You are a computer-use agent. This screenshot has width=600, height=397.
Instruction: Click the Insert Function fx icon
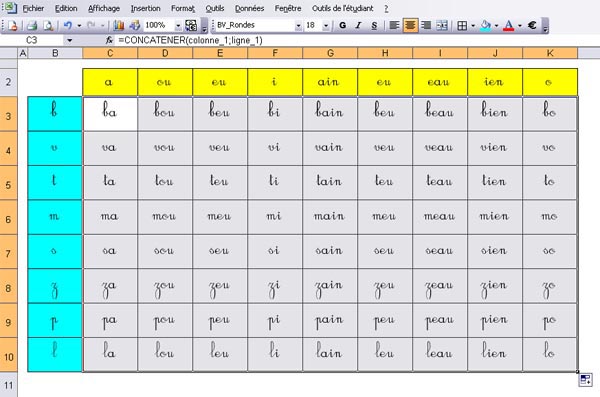click(x=109, y=40)
